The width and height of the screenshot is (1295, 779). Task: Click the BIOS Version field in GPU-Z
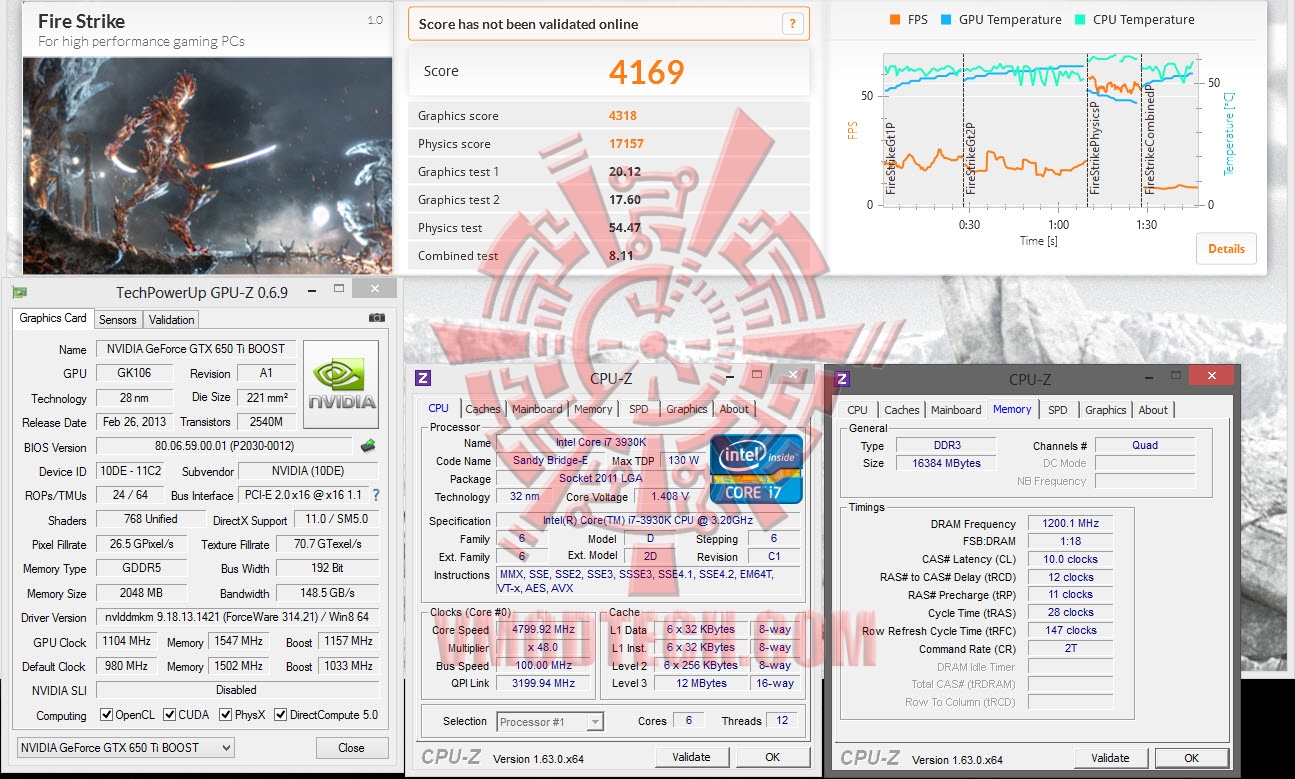pyautogui.click(x=226, y=446)
